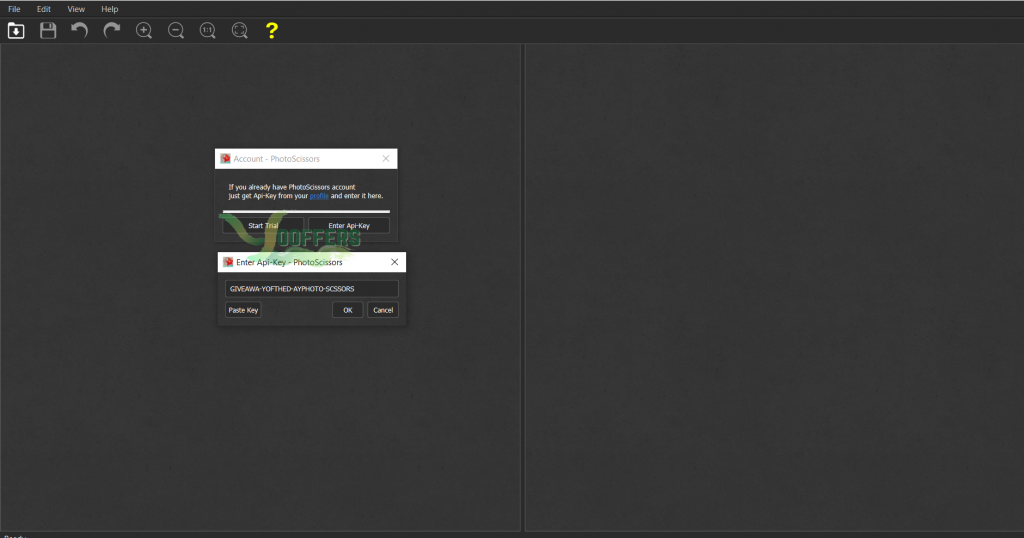Cancel the Enter Api-Key dialog
Viewport: 1024px width, 538px height.
click(383, 310)
